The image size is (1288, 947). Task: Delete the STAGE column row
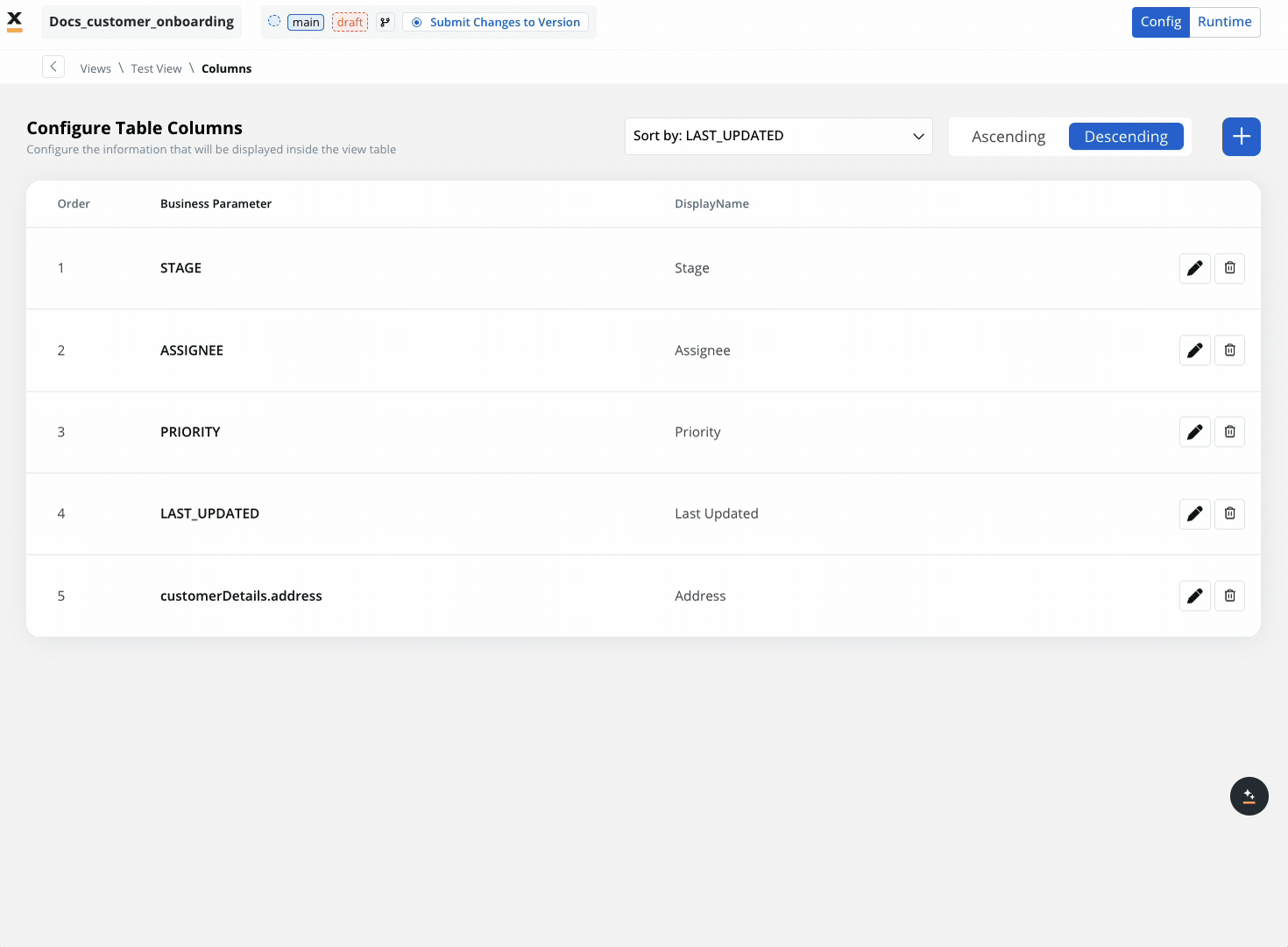(1229, 268)
